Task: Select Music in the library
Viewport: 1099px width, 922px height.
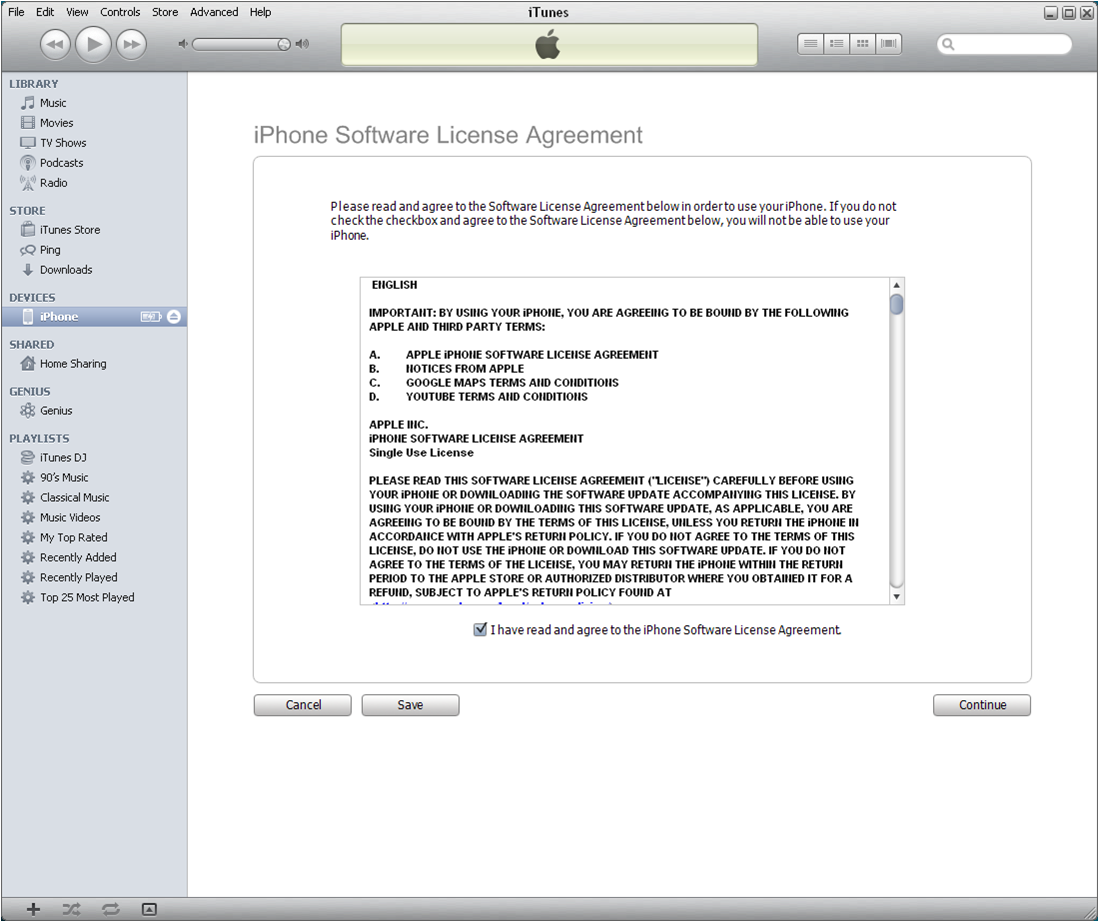Action: point(94,103)
